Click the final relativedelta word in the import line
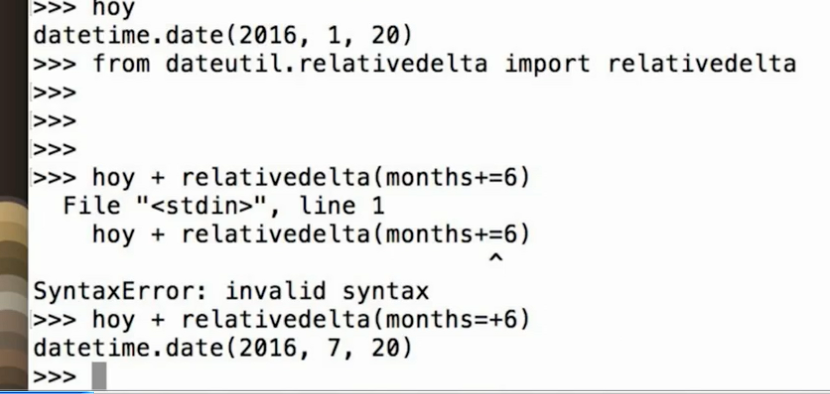The width and height of the screenshot is (830, 394). 702,64
